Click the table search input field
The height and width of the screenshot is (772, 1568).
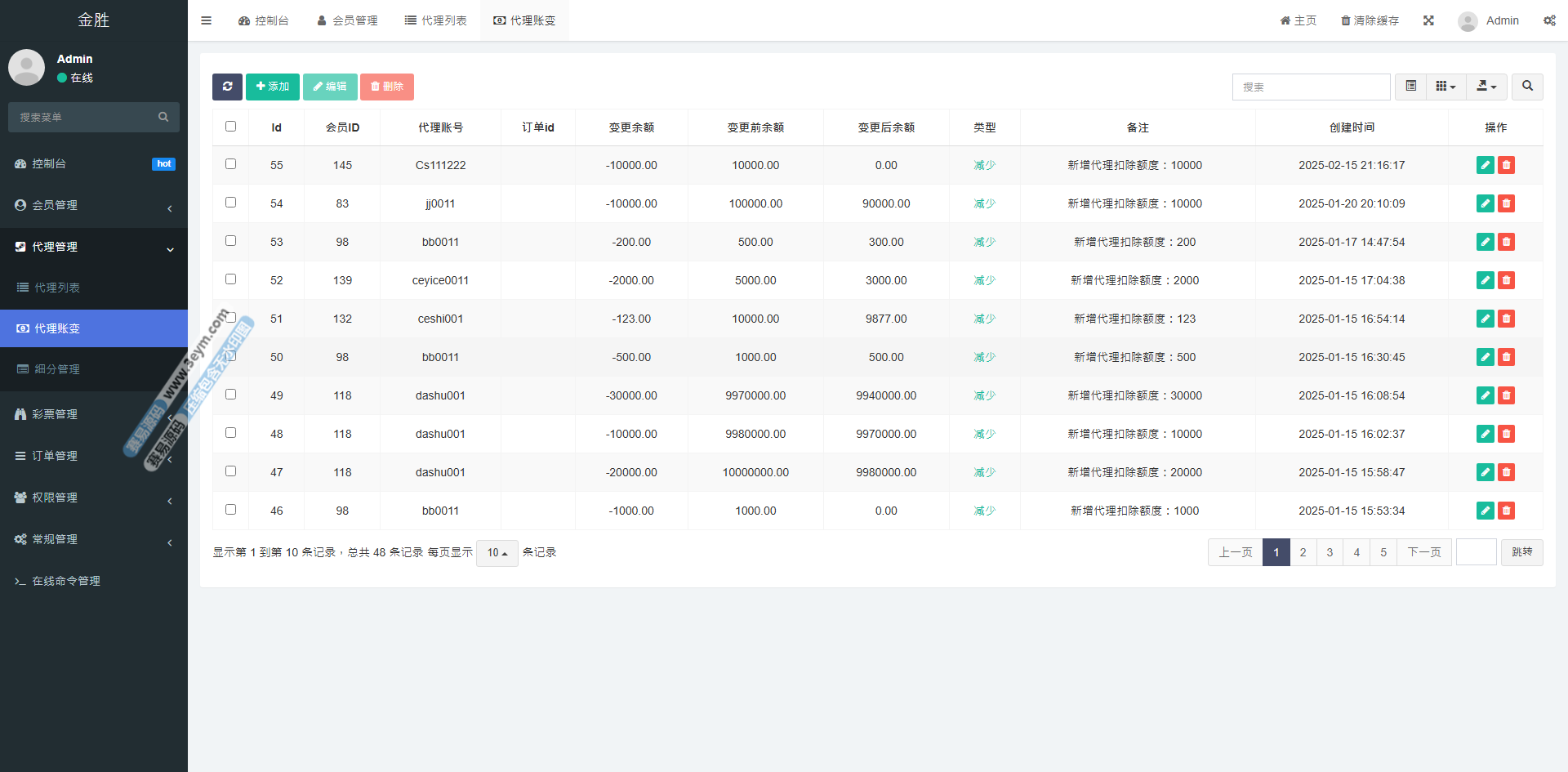(1311, 87)
